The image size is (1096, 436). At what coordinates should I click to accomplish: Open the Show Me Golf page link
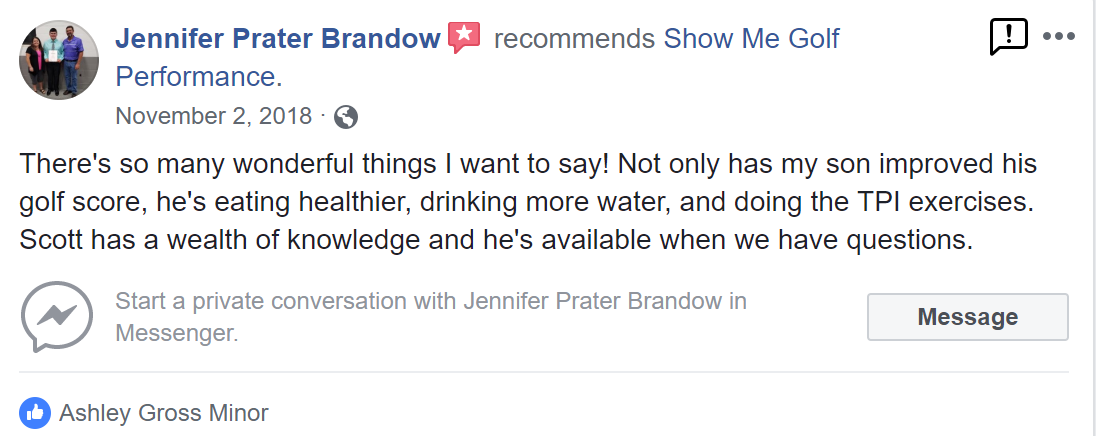point(751,38)
